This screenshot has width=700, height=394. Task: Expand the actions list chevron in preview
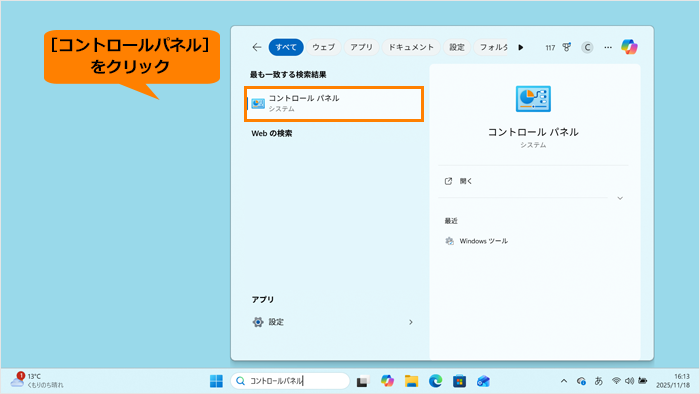click(x=620, y=198)
